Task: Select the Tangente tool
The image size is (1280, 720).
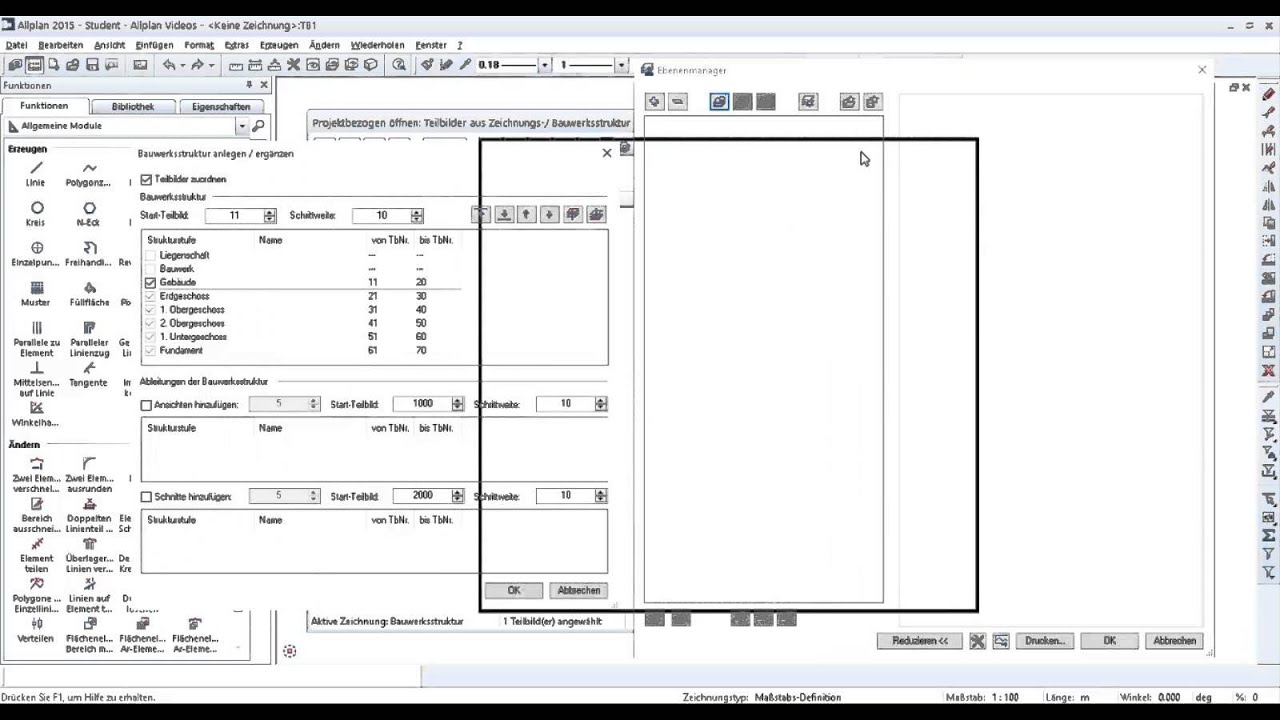Action: pos(89,374)
